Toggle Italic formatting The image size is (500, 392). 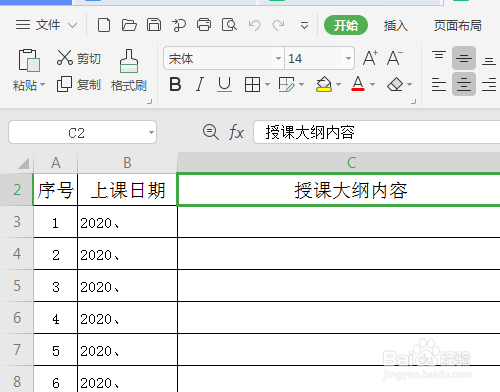(200, 84)
